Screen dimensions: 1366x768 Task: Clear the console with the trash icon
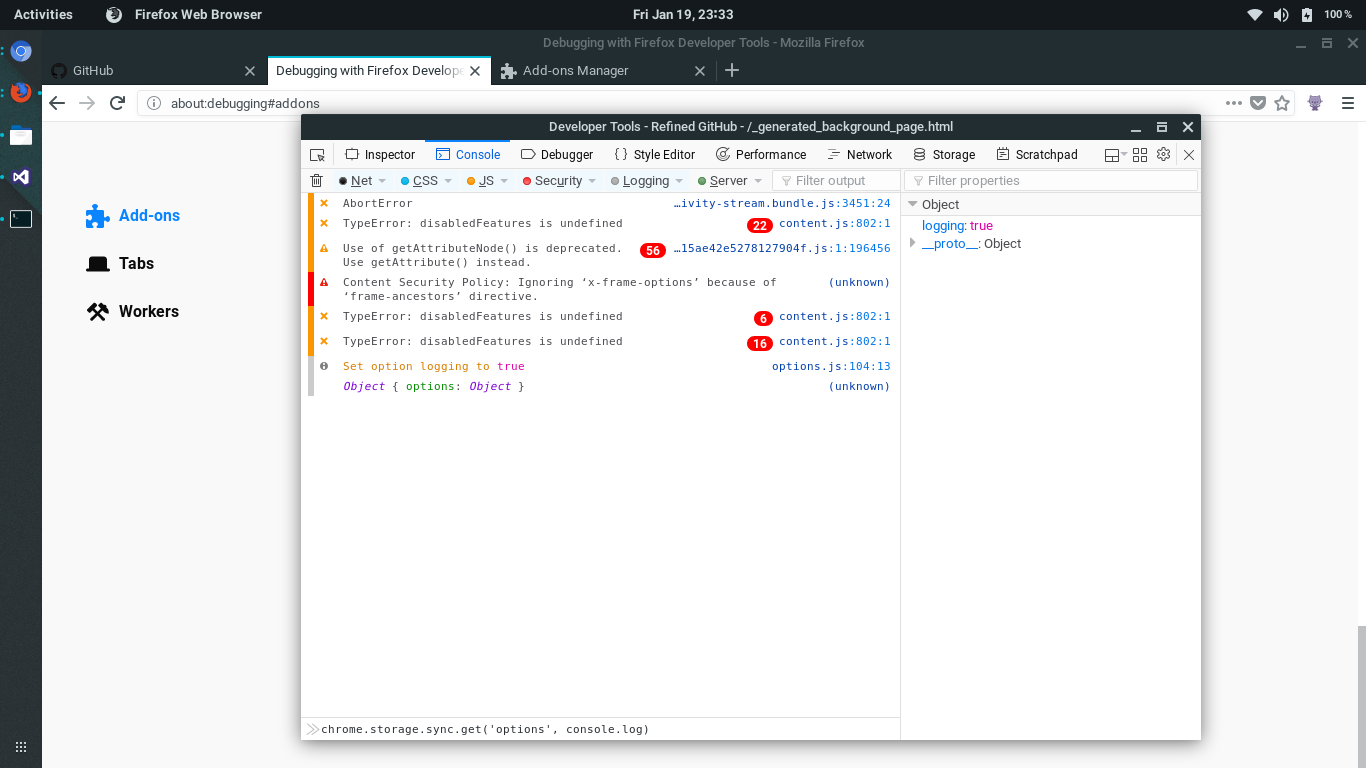(316, 181)
